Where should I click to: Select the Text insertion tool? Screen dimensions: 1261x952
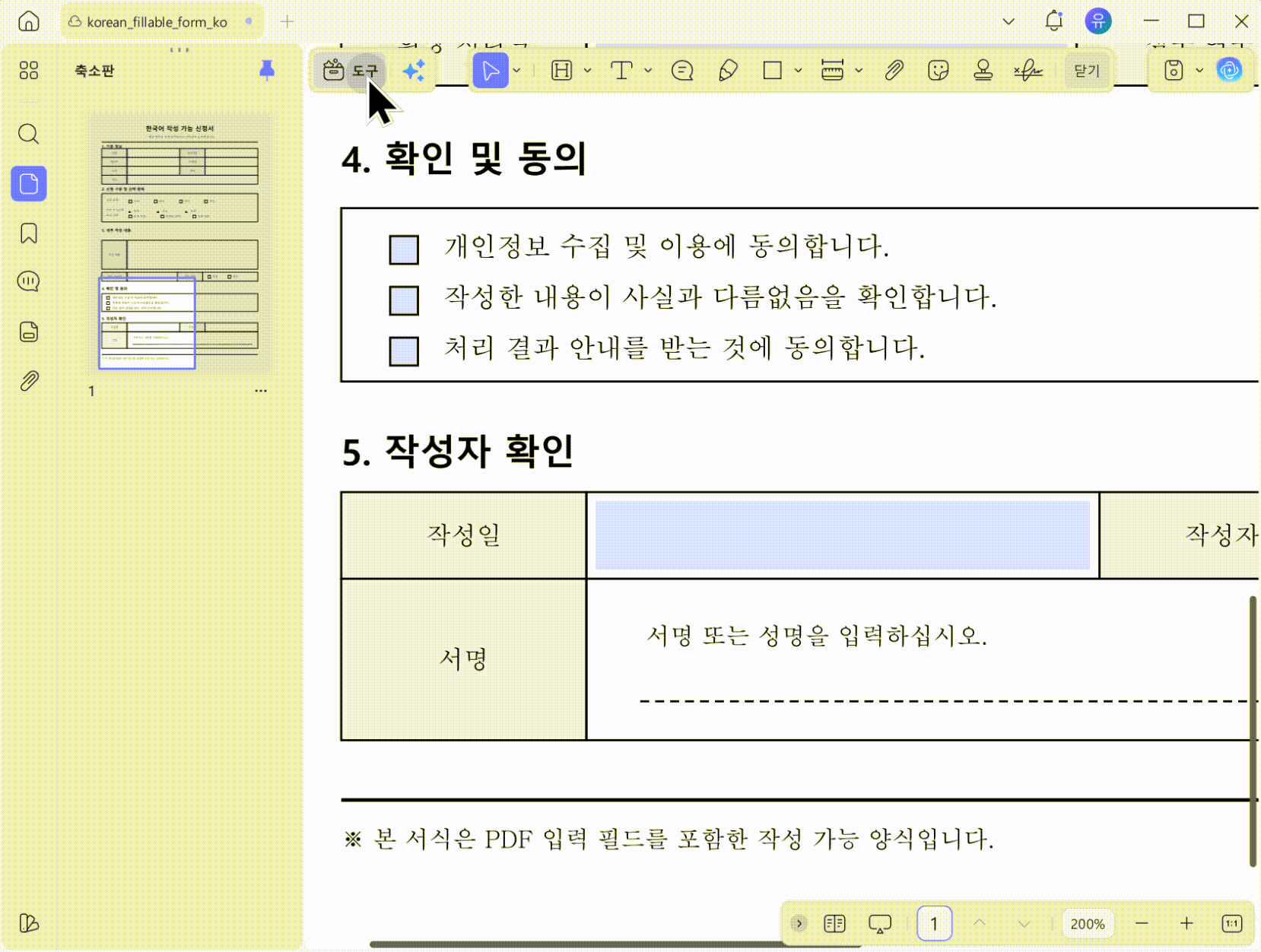click(621, 71)
